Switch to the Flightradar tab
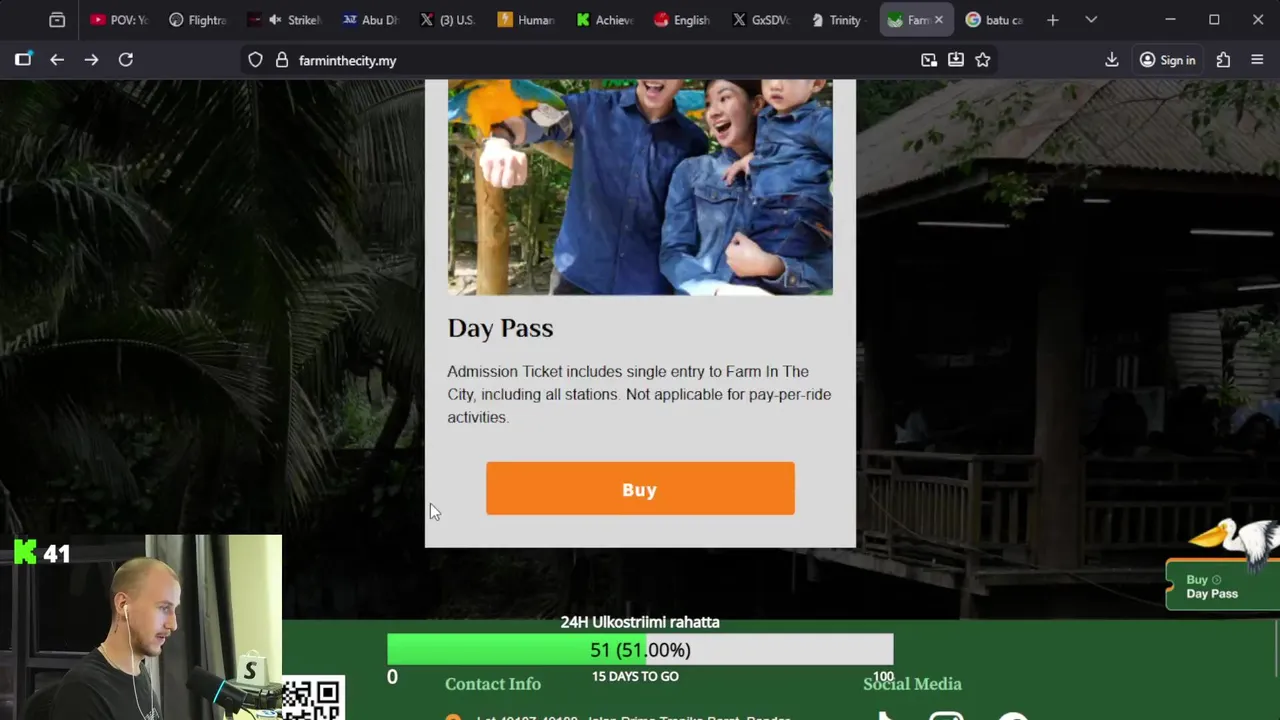This screenshot has height=720, width=1280. pyautogui.click(x=198, y=20)
